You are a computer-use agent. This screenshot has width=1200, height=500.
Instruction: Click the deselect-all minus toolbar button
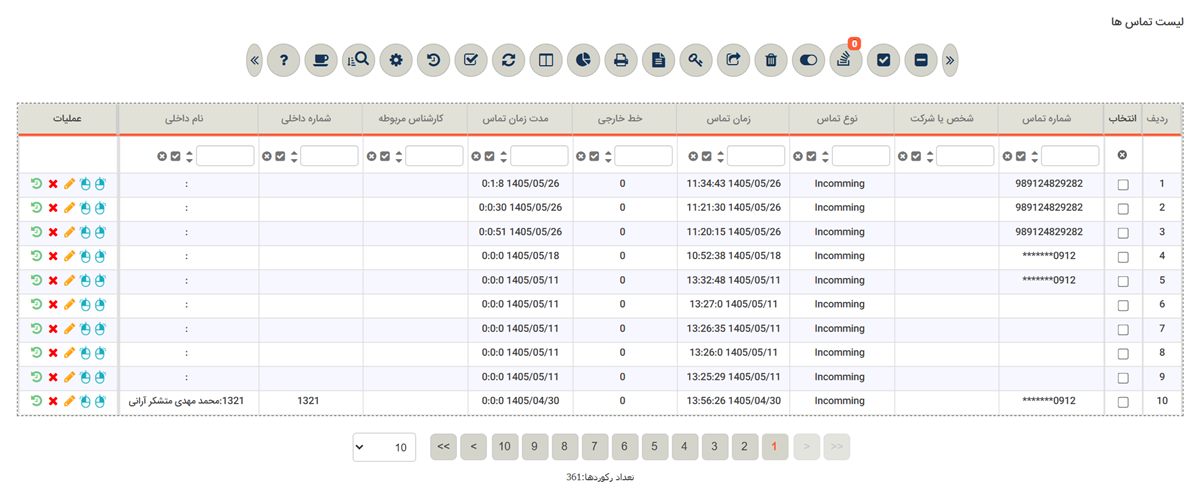pos(920,60)
